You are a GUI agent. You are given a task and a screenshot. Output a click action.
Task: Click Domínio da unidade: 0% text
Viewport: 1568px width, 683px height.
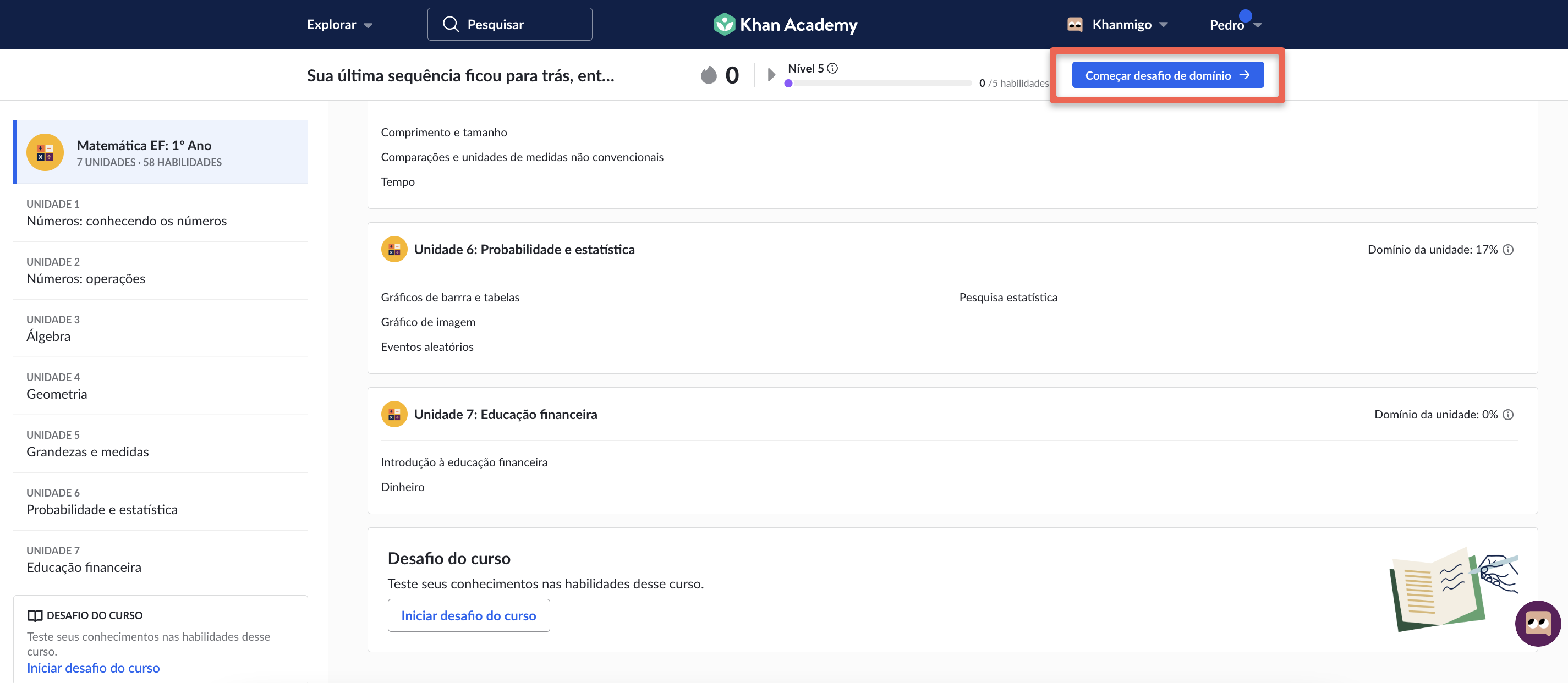pyautogui.click(x=1435, y=414)
